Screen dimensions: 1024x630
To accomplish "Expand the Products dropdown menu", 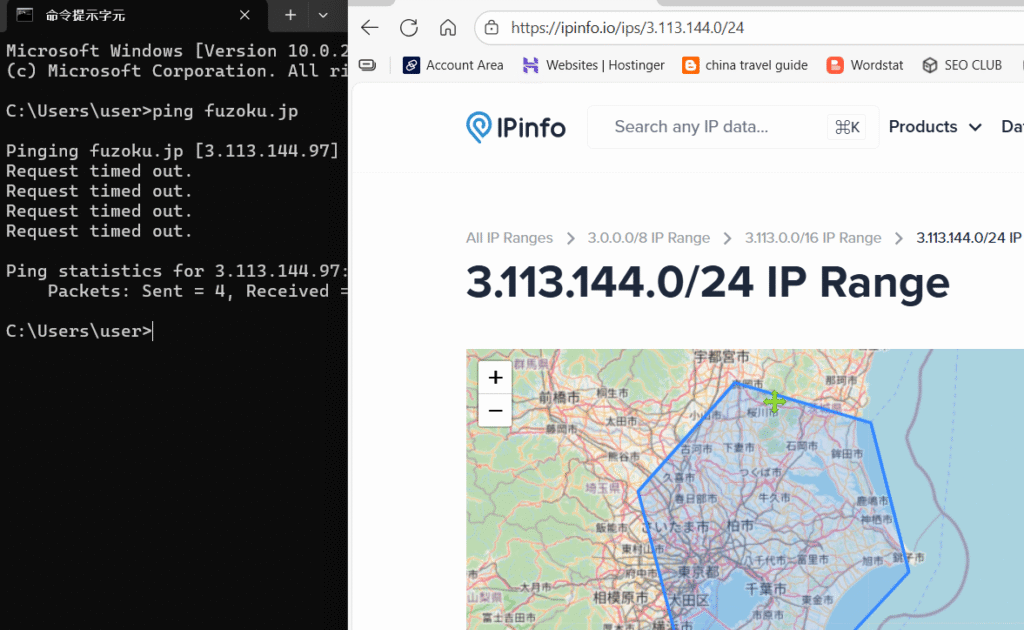I will [935, 127].
